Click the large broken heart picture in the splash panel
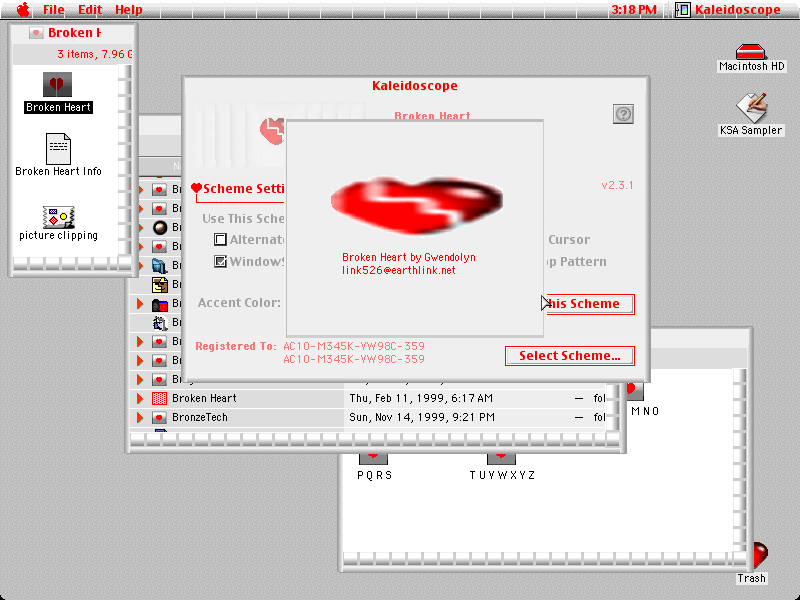The image size is (800, 600). [x=417, y=205]
